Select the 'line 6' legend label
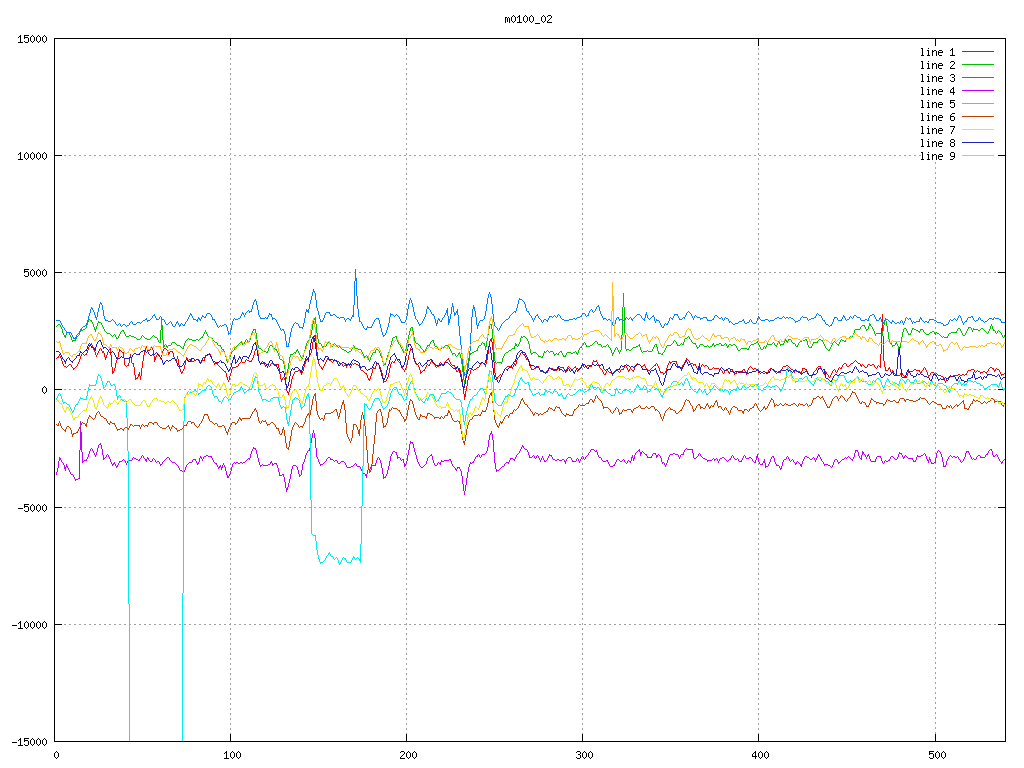1024x768 pixels. tap(937, 118)
